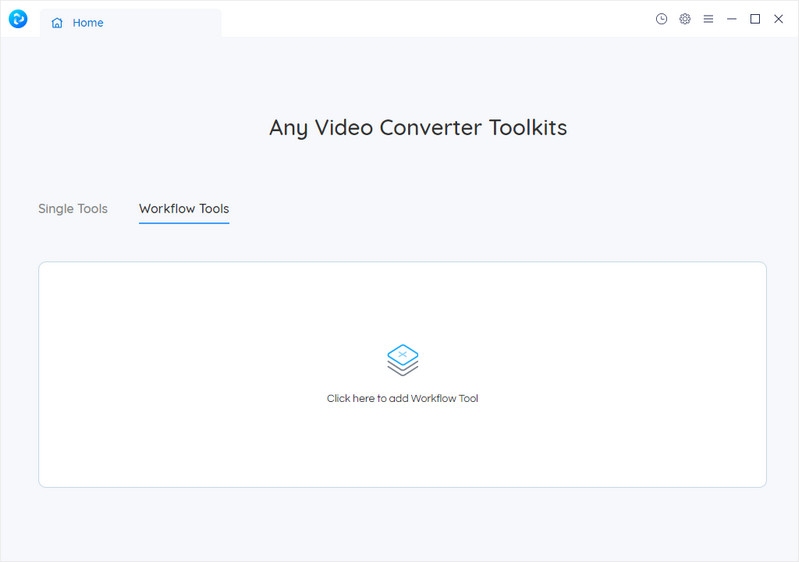Maximize the application window

(x=755, y=19)
